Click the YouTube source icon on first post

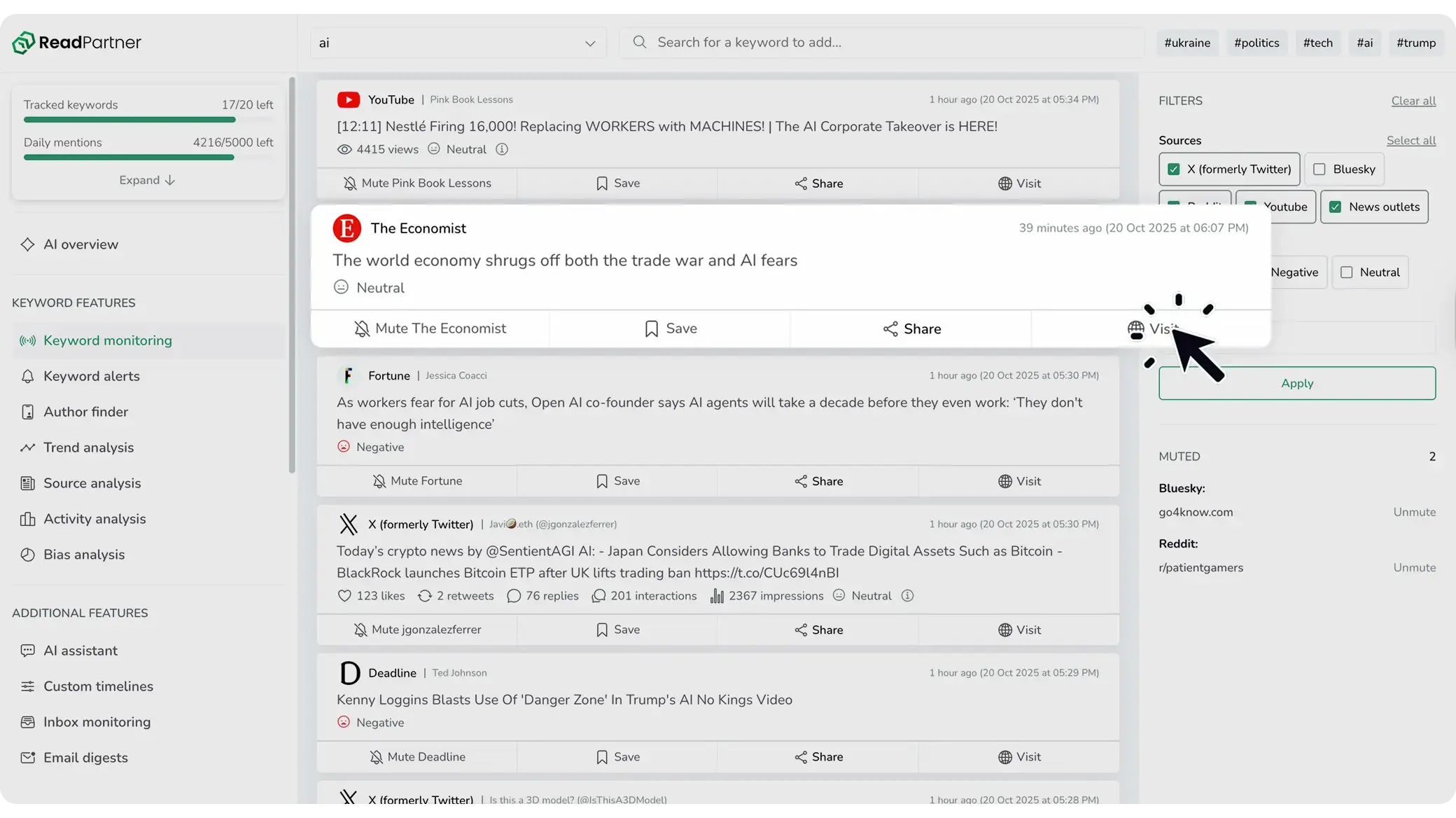tap(348, 99)
